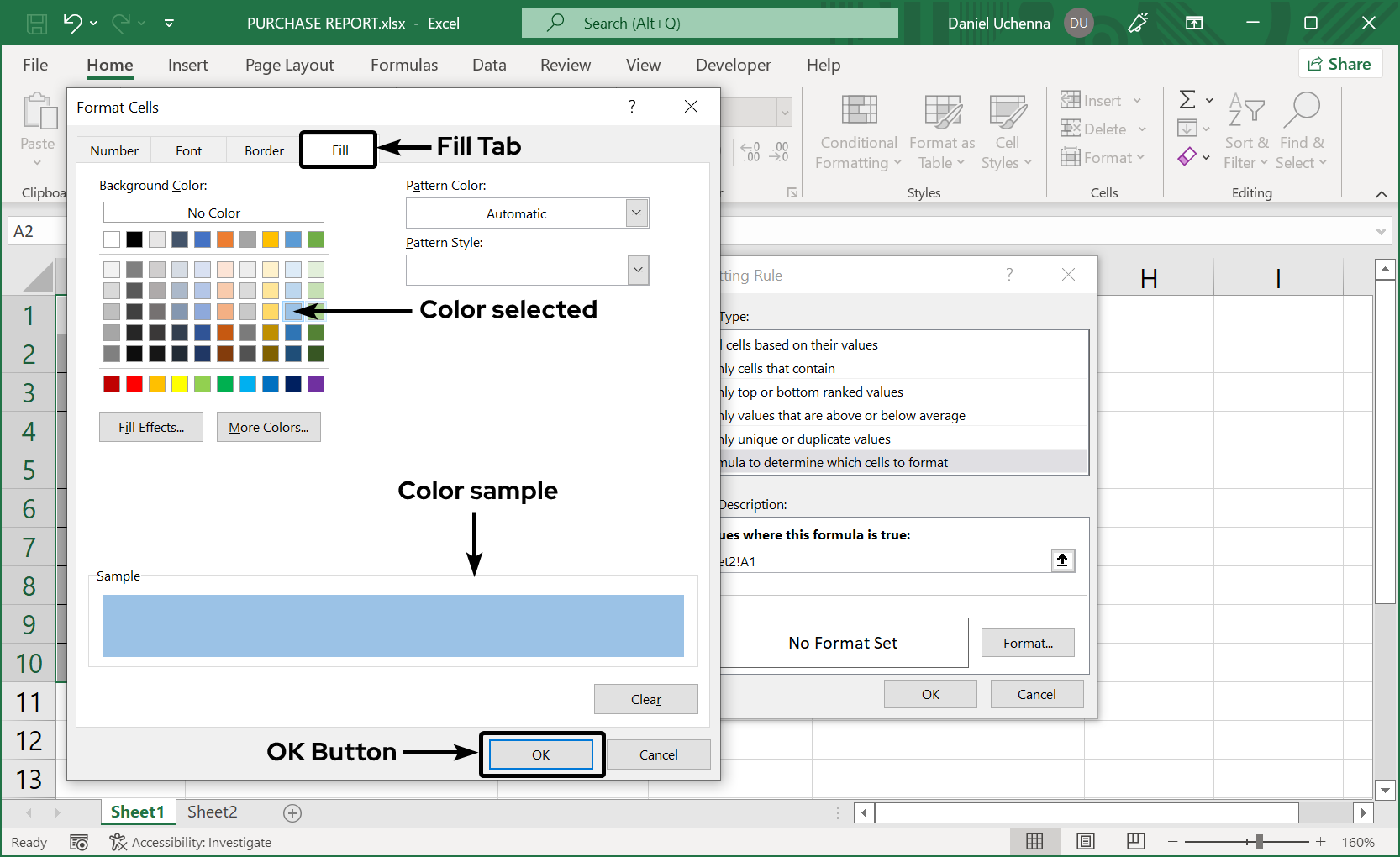This screenshot has width=1400, height=857.
Task: Select No Color as background
Action: pyautogui.click(x=213, y=212)
